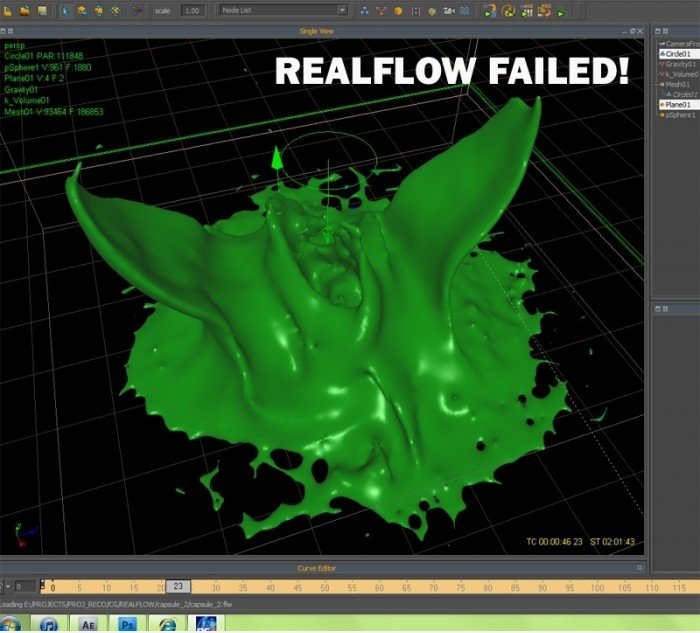Activate the Move transform tool
Image resolution: width=700 pixels, height=633 pixels.
tap(82, 11)
